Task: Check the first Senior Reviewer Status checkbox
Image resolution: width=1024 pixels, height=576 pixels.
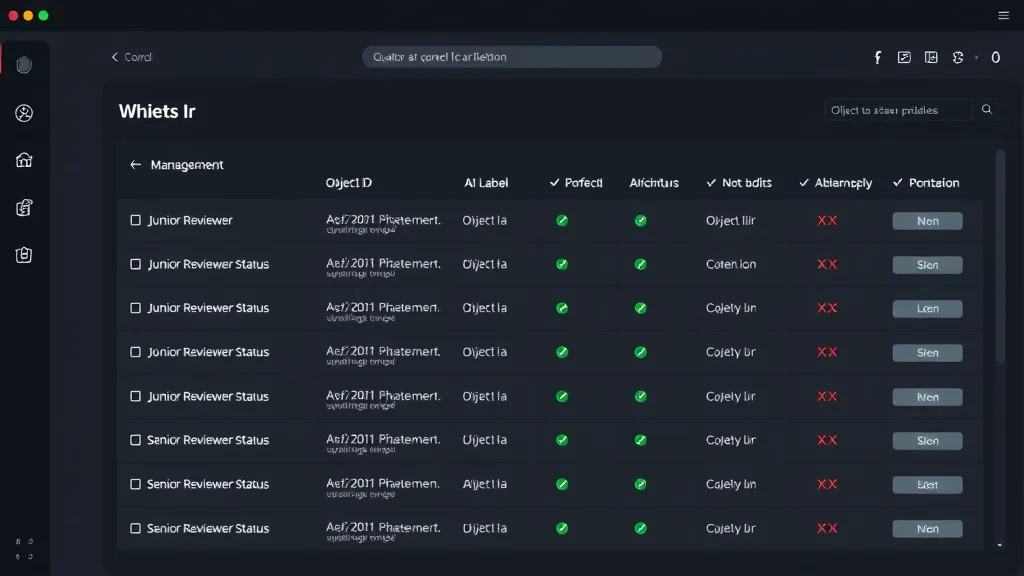Action: 136,440
